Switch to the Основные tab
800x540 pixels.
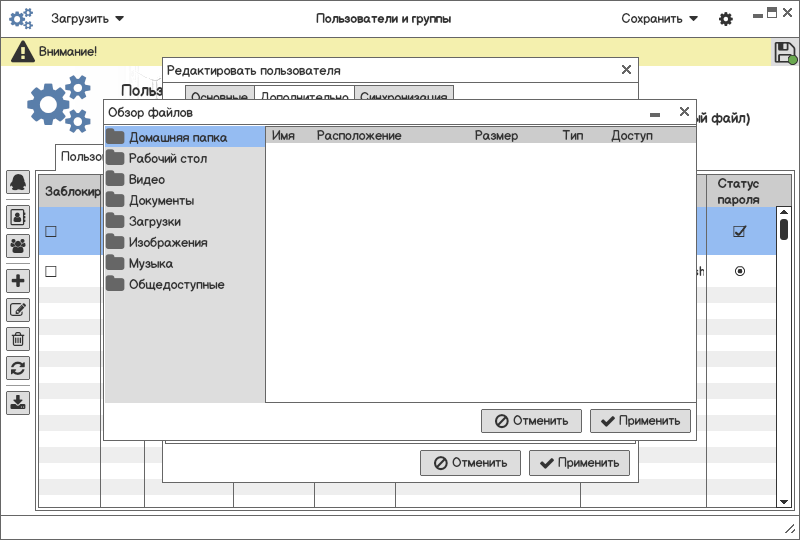point(219,93)
